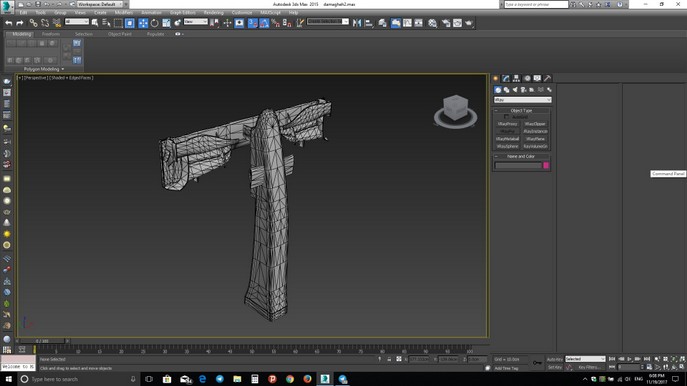687x386 pixels.
Task: Toggle the Auto Key button
Action: click(555, 359)
